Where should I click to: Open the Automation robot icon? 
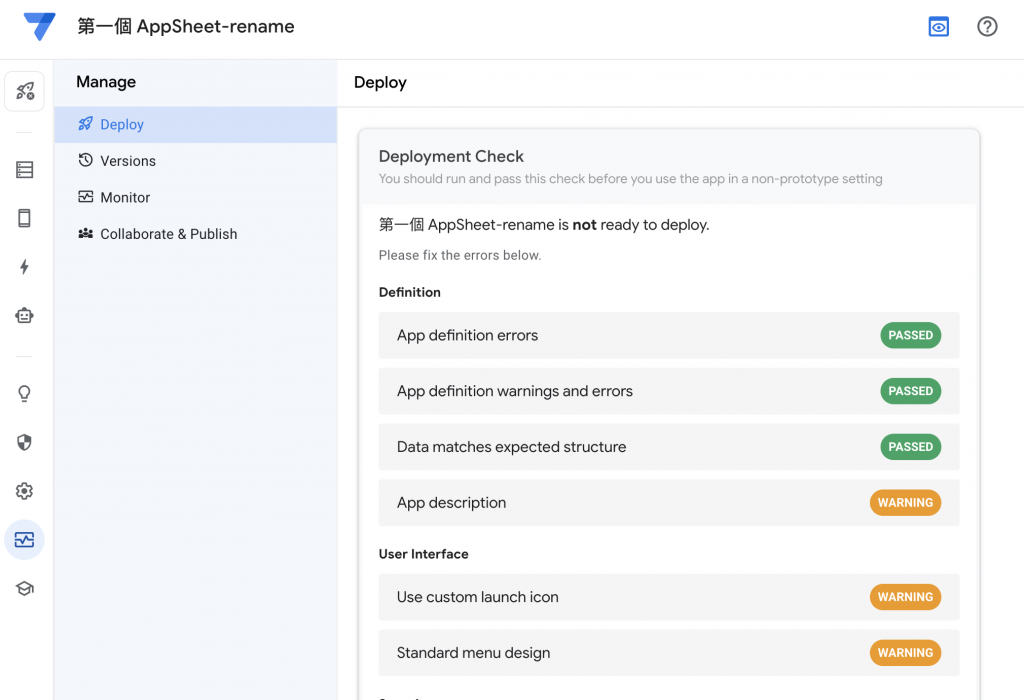pos(25,315)
